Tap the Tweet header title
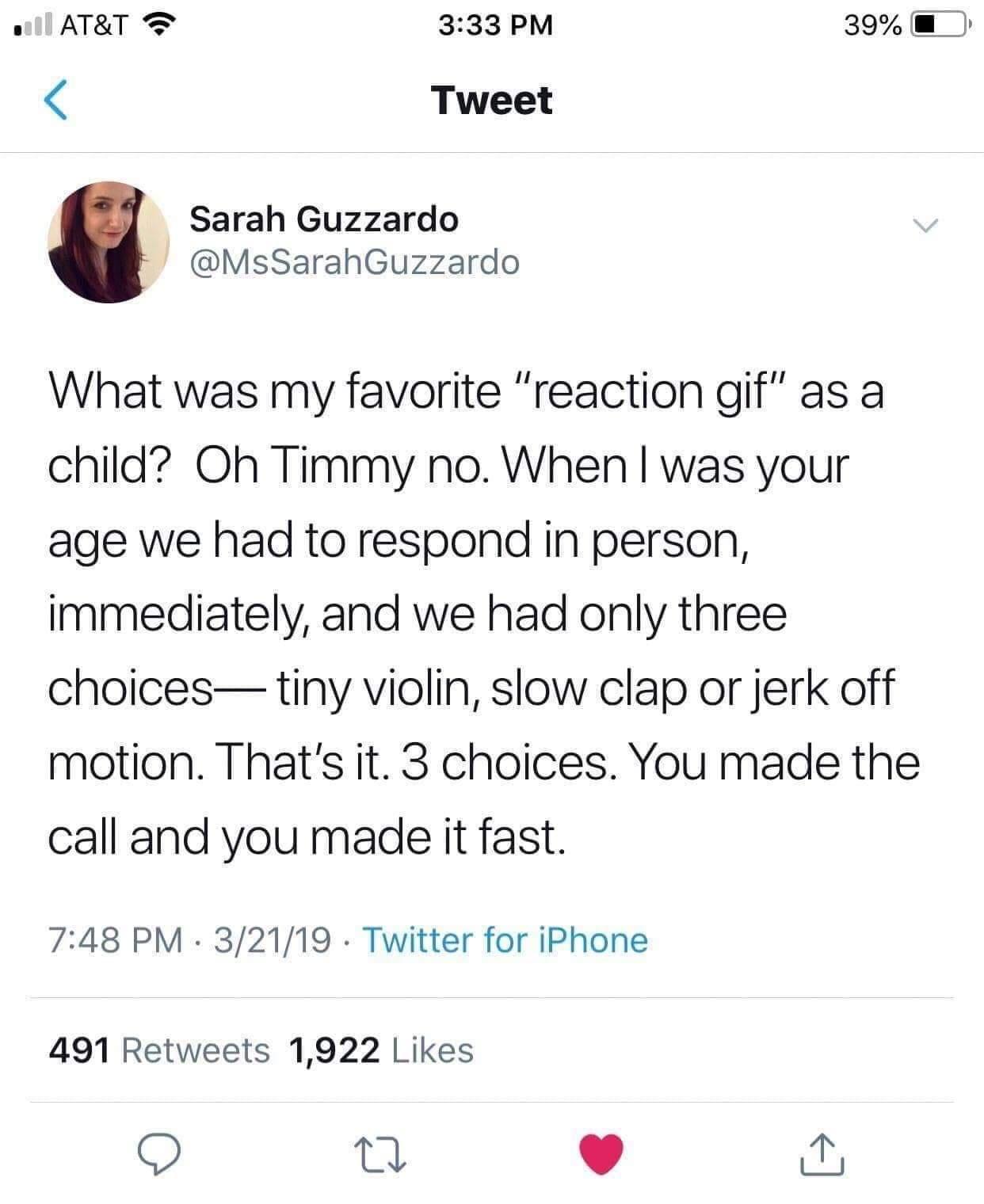Image resolution: width=984 pixels, height=1204 pixels. click(491, 101)
